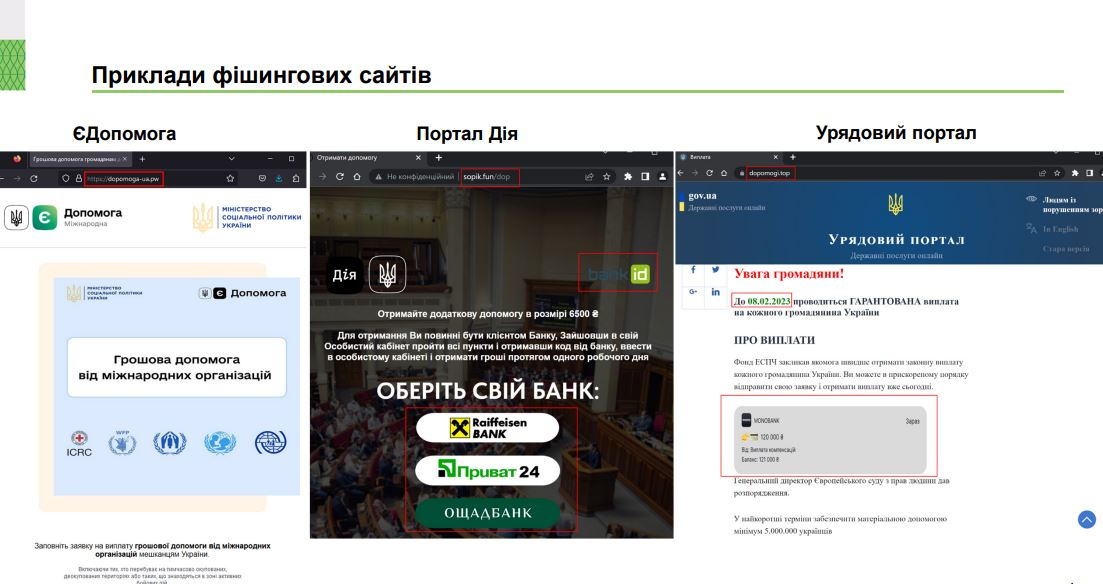Bookmark sopik.fun page with the star icon

606,177
